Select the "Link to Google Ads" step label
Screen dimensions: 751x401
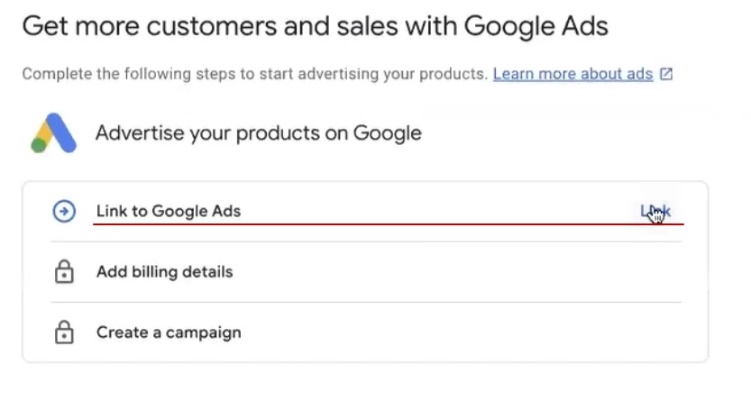tap(168, 211)
